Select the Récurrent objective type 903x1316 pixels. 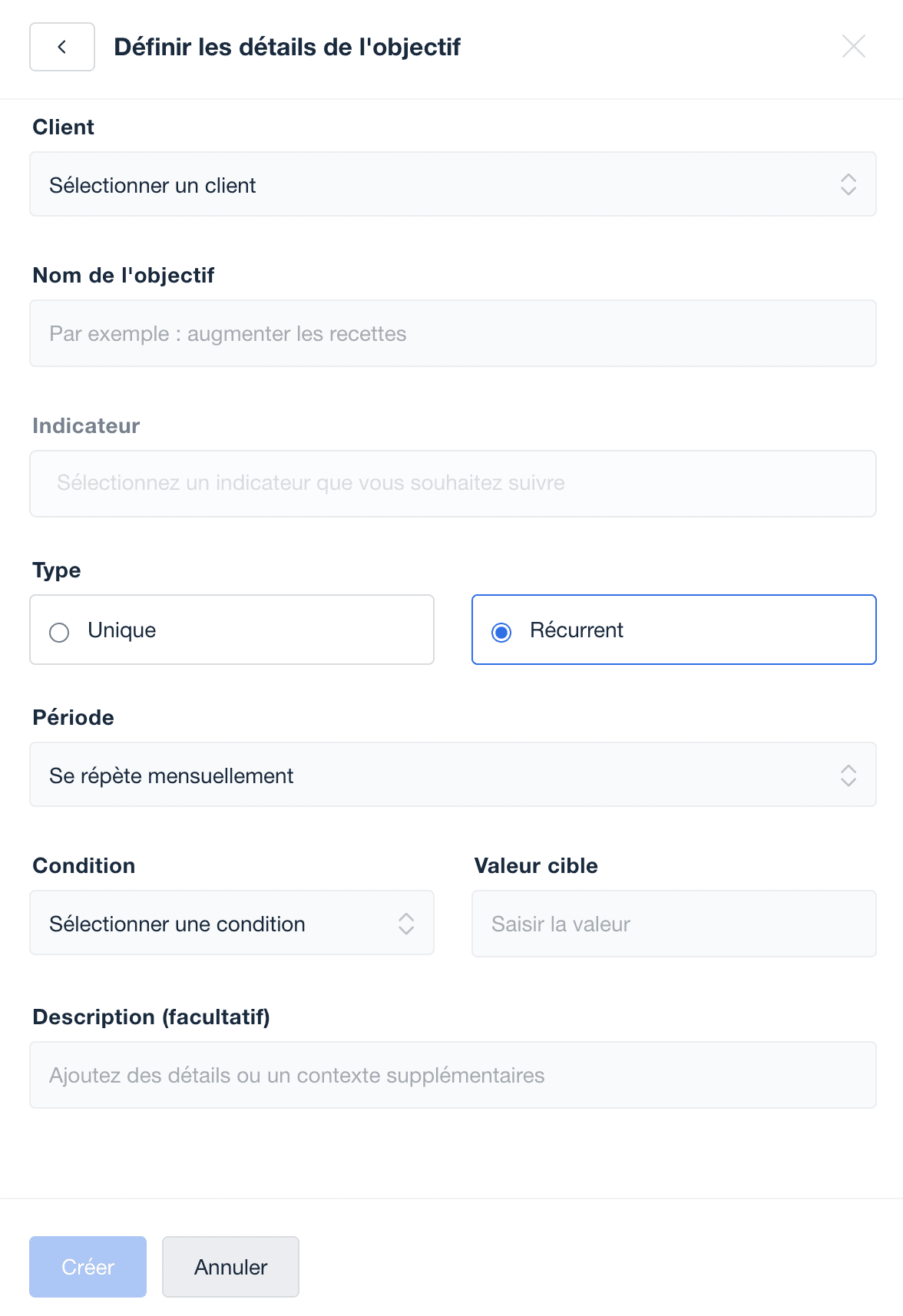tap(673, 630)
